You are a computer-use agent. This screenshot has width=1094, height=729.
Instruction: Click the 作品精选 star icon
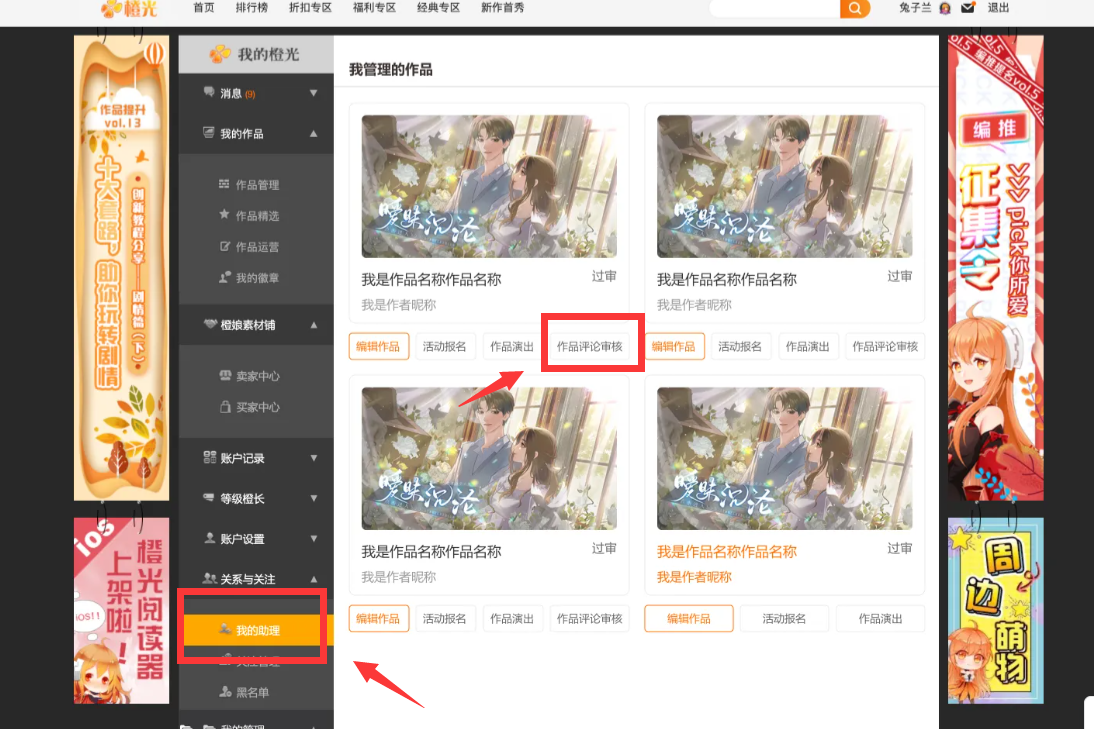coord(224,215)
